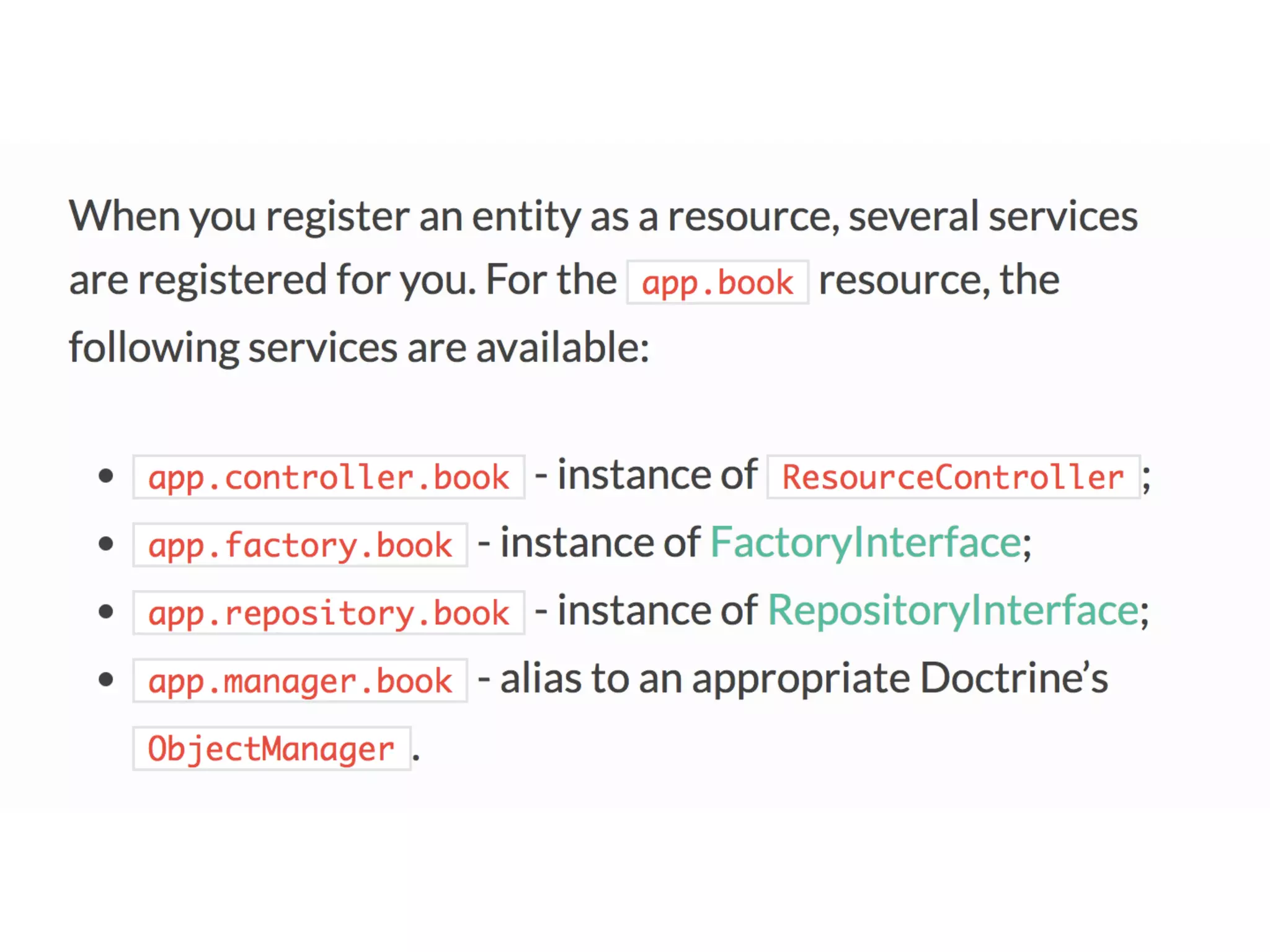This screenshot has height=952, width=1270.
Task: Click the app.controller.book code label
Action: click(329, 478)
